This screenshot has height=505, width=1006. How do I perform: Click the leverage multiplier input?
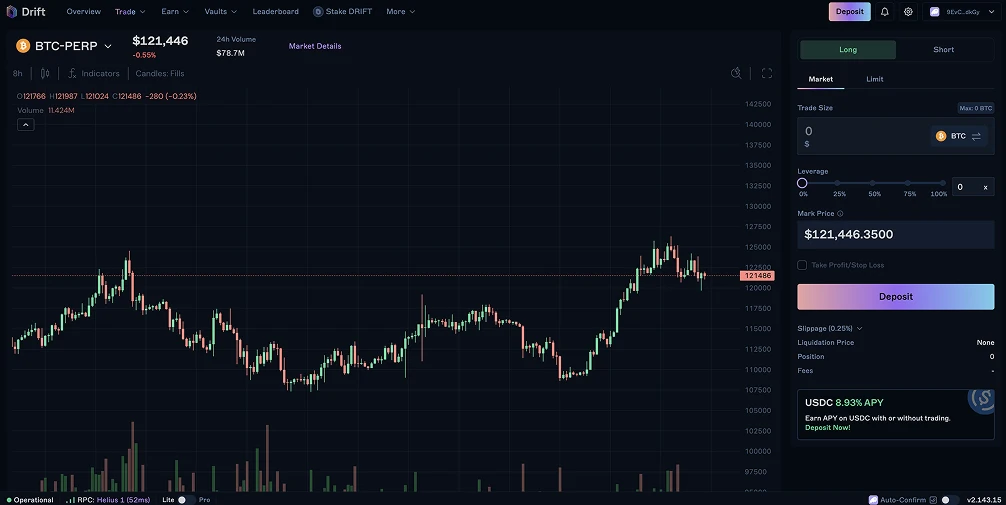pyautogui.click(x=973, y=187)
